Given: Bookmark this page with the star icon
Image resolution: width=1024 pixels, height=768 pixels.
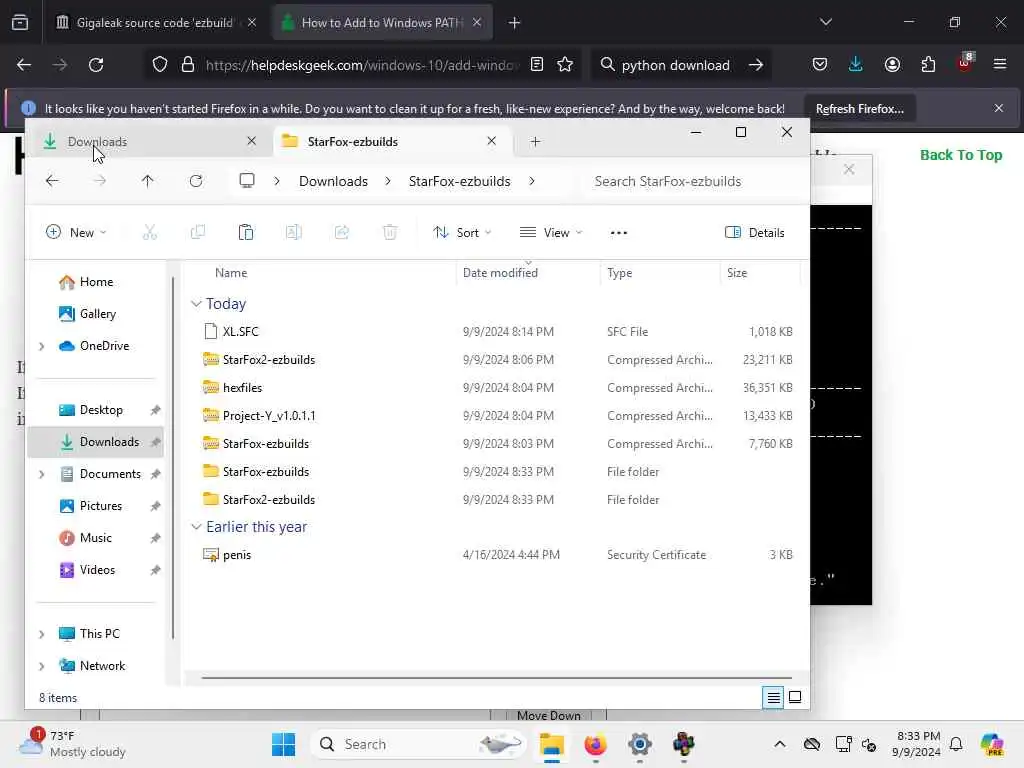Looking at the screenshot, I should coord(565,65).
